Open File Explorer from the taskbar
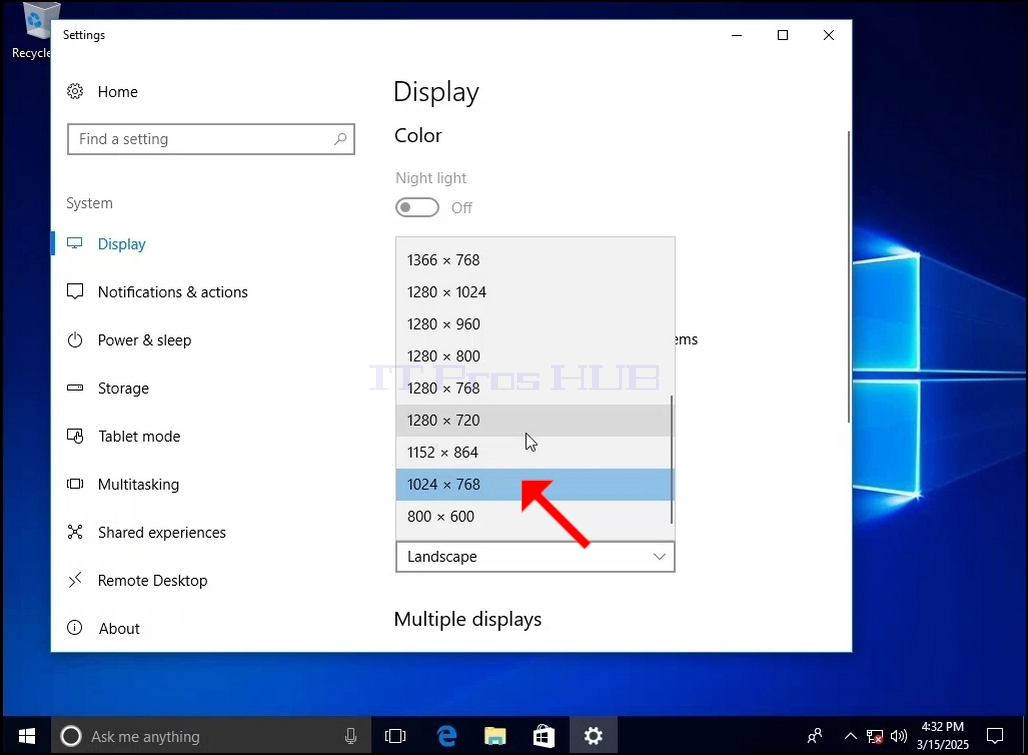 pyautogui.click(x=495, y=736)
